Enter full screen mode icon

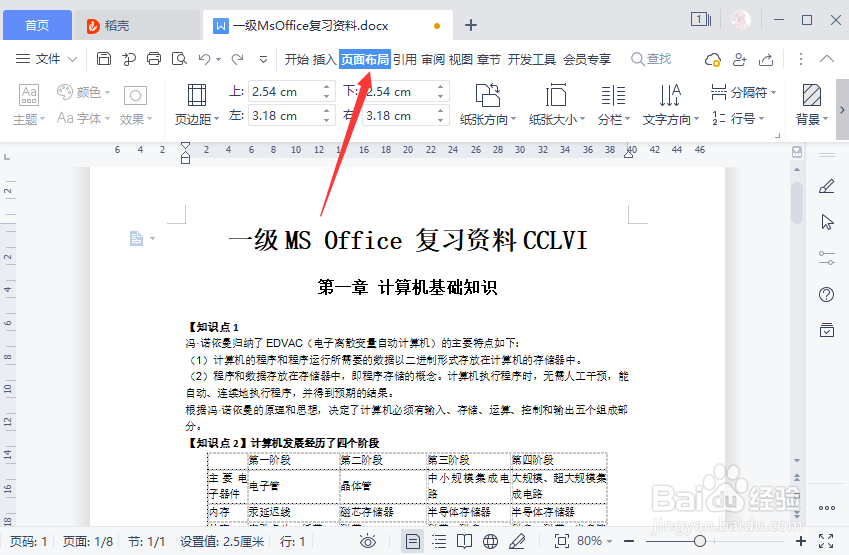pyautogui.click(x=826, y=541)
